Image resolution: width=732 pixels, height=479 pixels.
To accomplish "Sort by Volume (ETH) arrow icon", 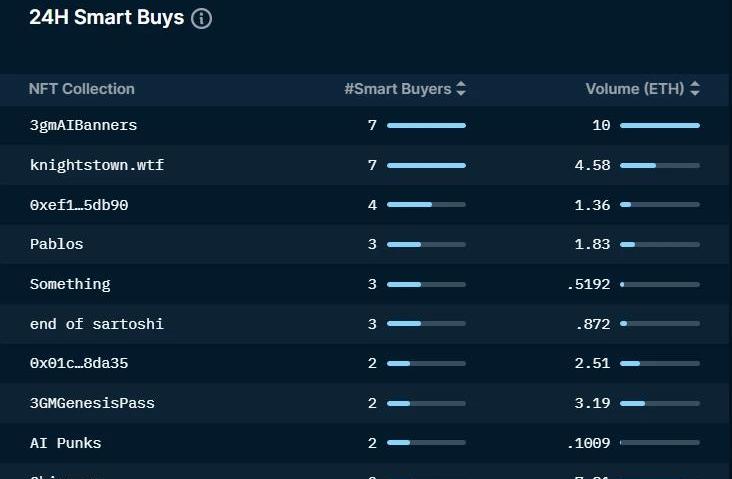I will click(x=695, y=89).
